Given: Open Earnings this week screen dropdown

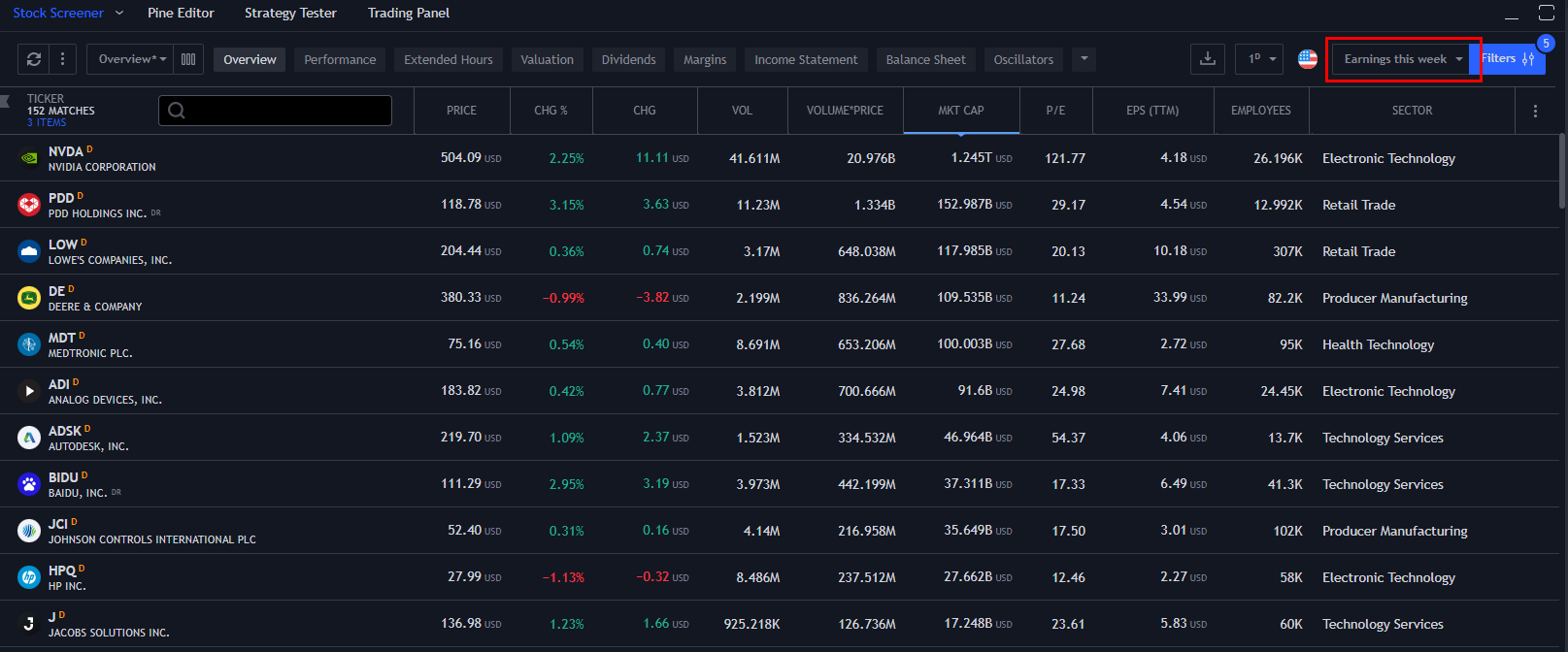Looking at the screenshot, I should click(x=1402, y=59).
